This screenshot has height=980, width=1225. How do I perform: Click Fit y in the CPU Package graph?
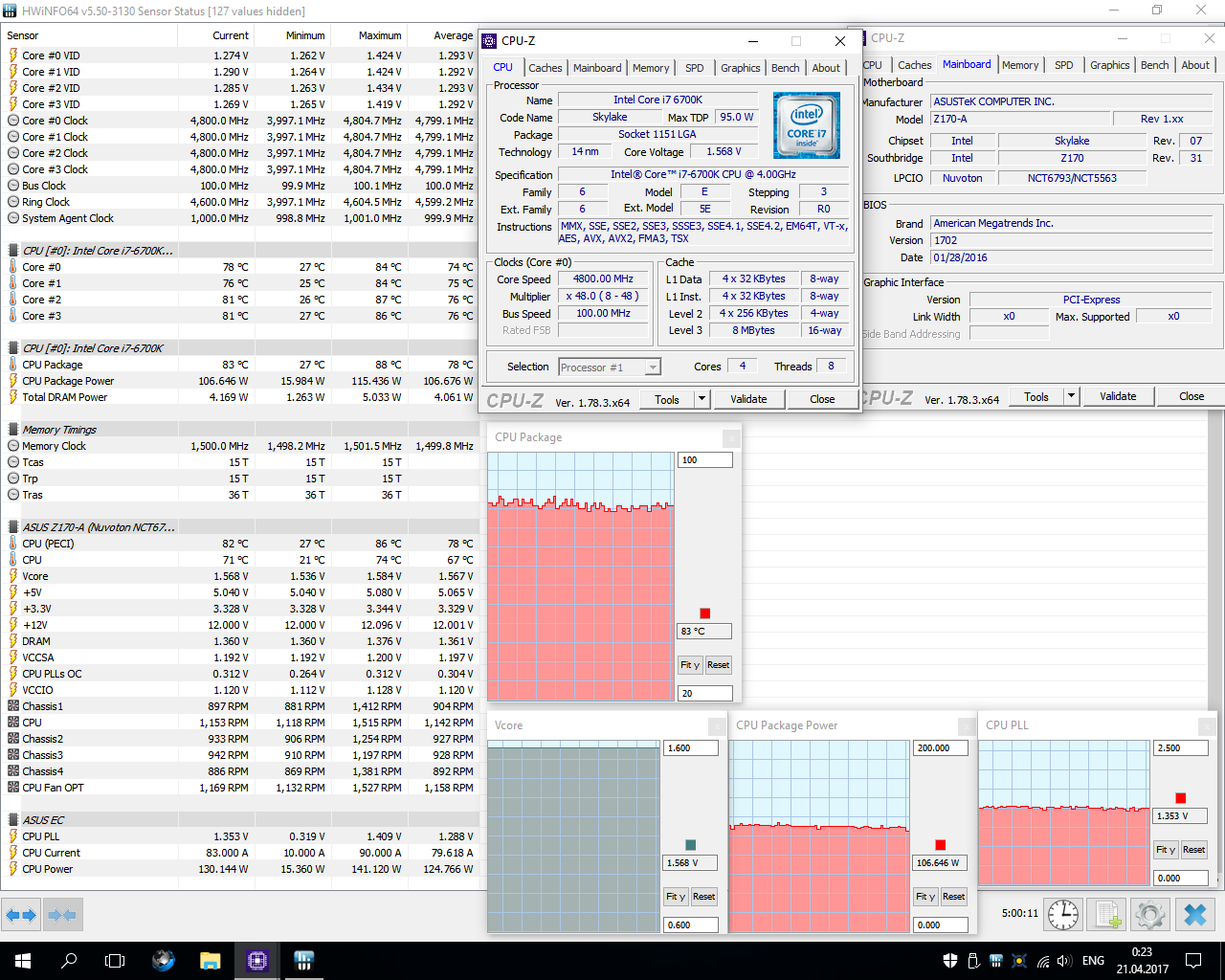pos(690,665)
